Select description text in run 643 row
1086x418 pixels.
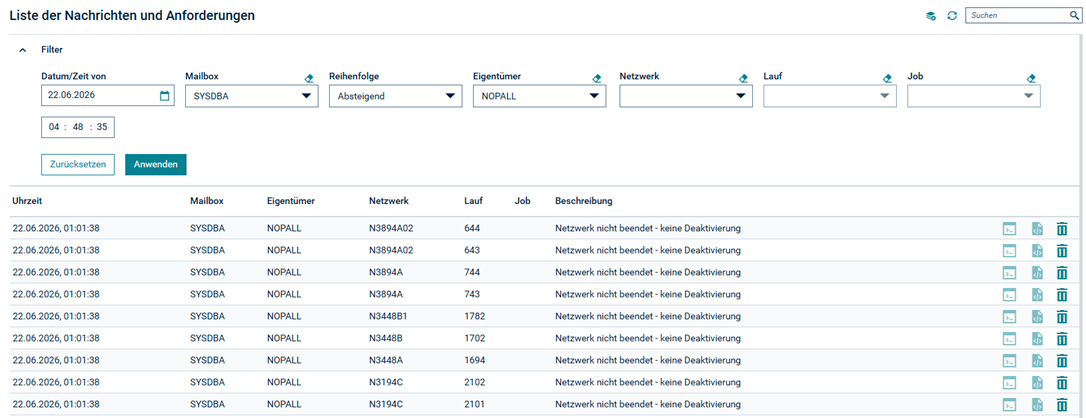pyautogui.click(x=648, y=251)
